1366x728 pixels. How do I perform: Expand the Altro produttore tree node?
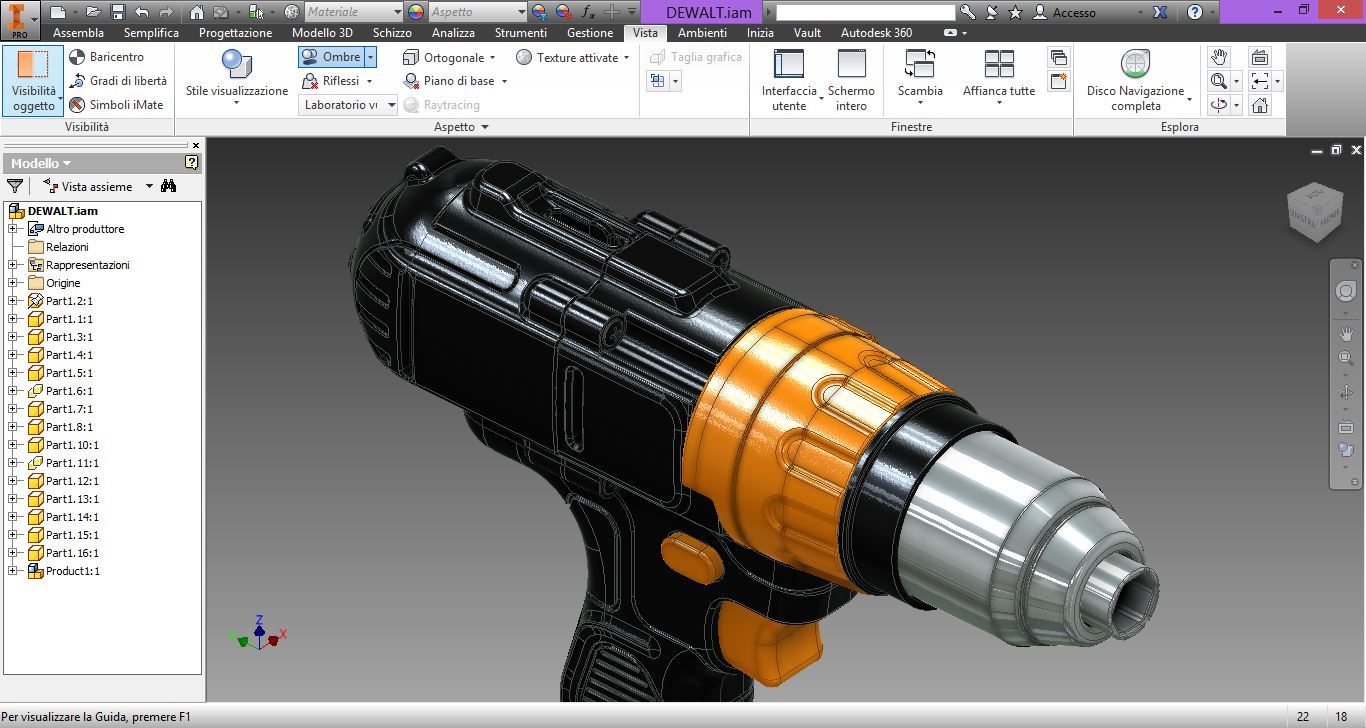coord(13,229)
